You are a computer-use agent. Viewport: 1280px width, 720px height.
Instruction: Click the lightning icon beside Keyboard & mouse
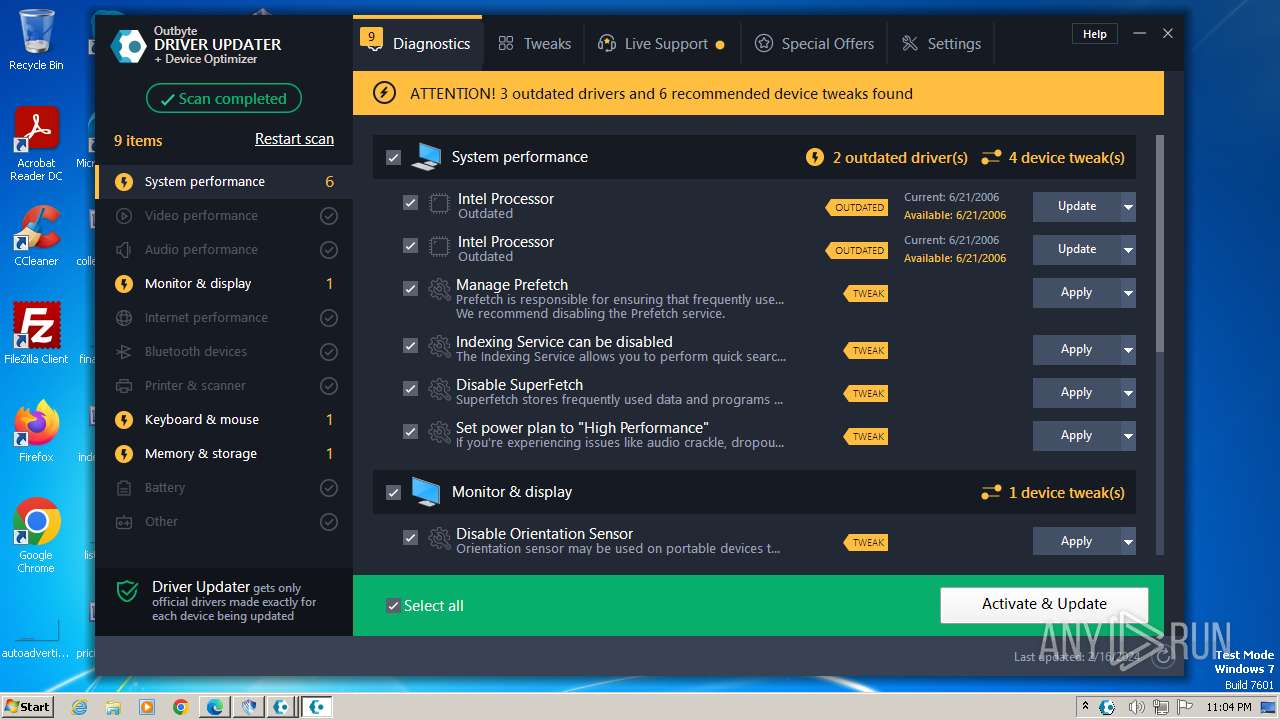(x=124, y=420)
